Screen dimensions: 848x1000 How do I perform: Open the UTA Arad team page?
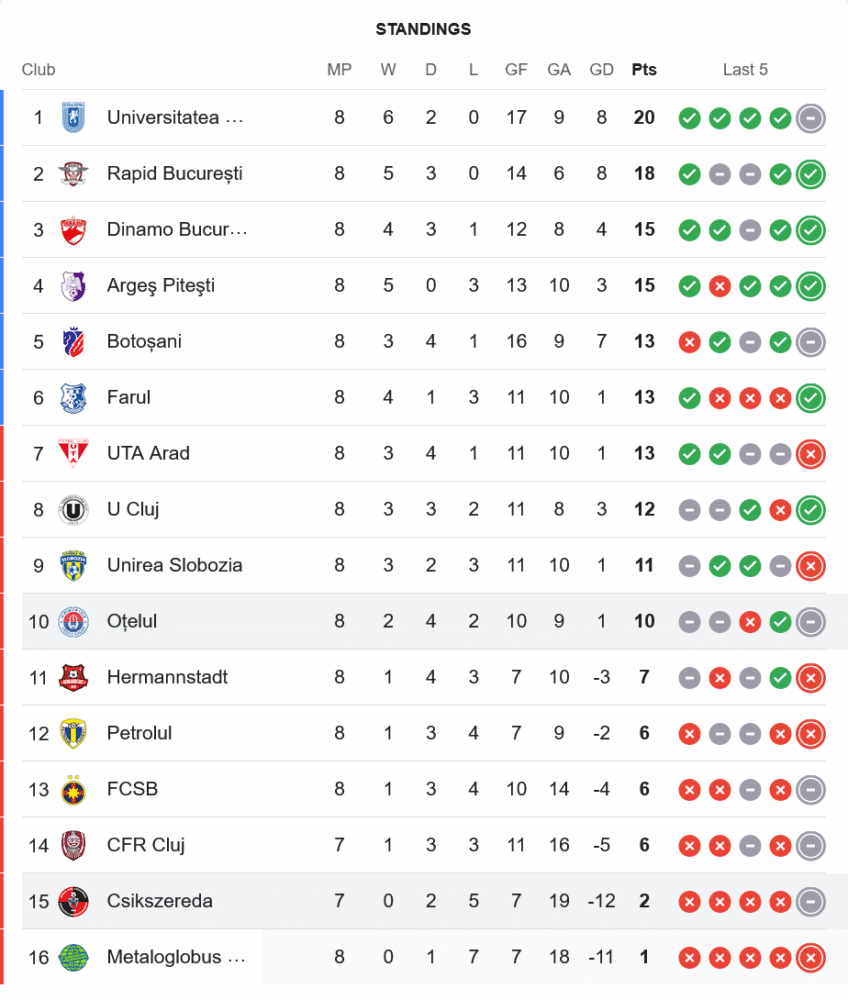coord(148,453)
